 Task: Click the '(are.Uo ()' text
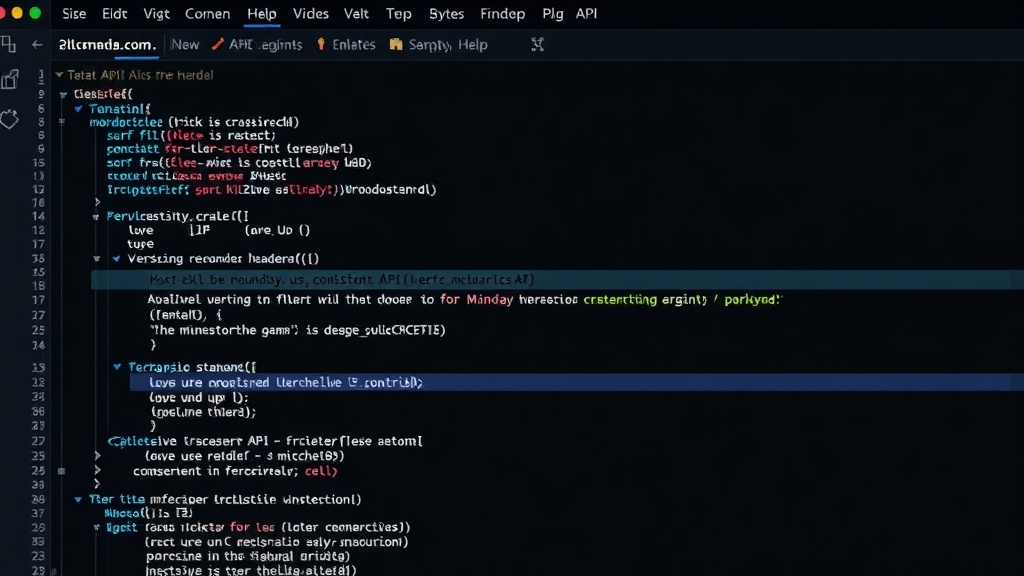tap(277, 230)
